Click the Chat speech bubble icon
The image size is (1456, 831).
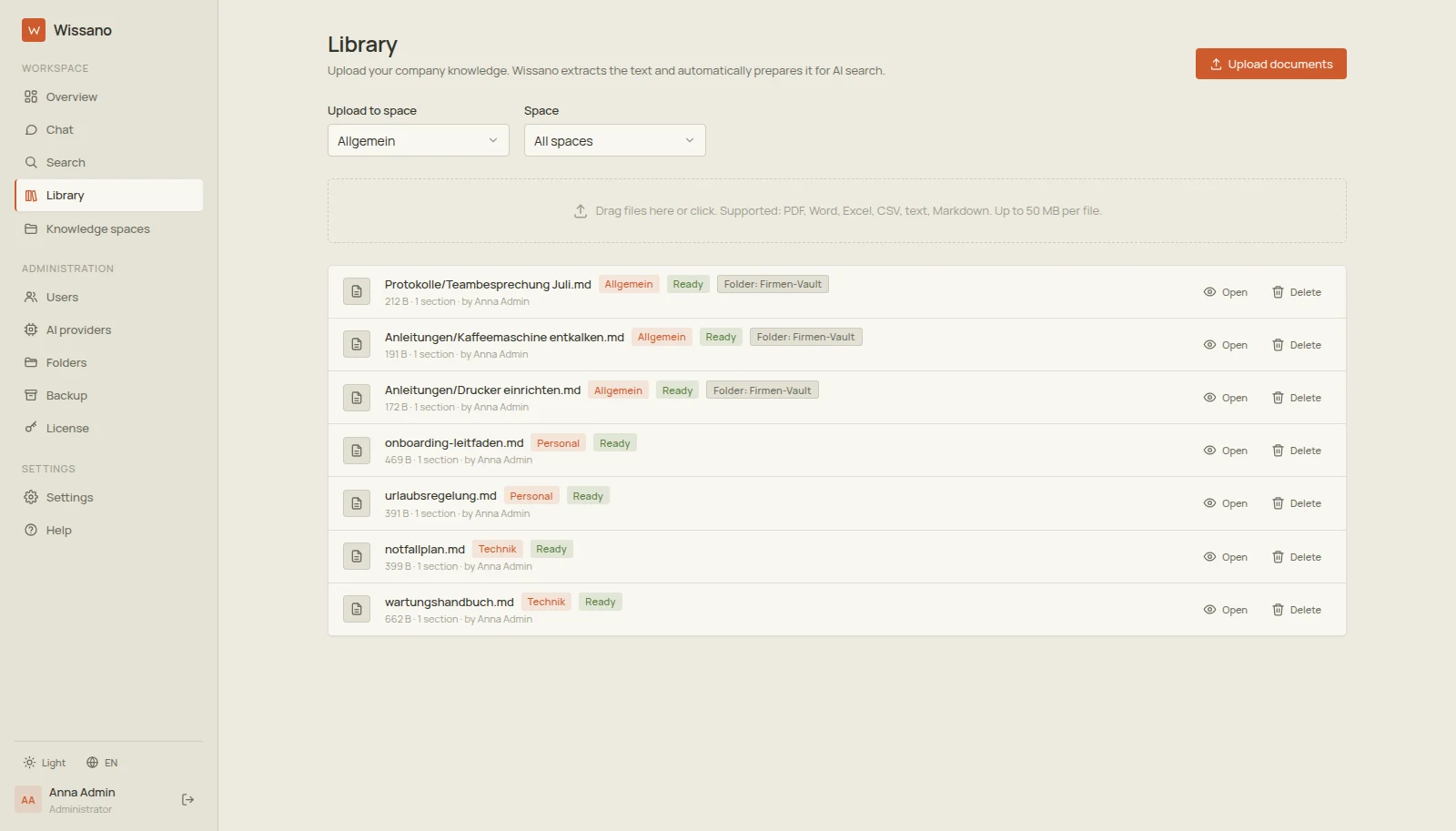pos(31,129)
